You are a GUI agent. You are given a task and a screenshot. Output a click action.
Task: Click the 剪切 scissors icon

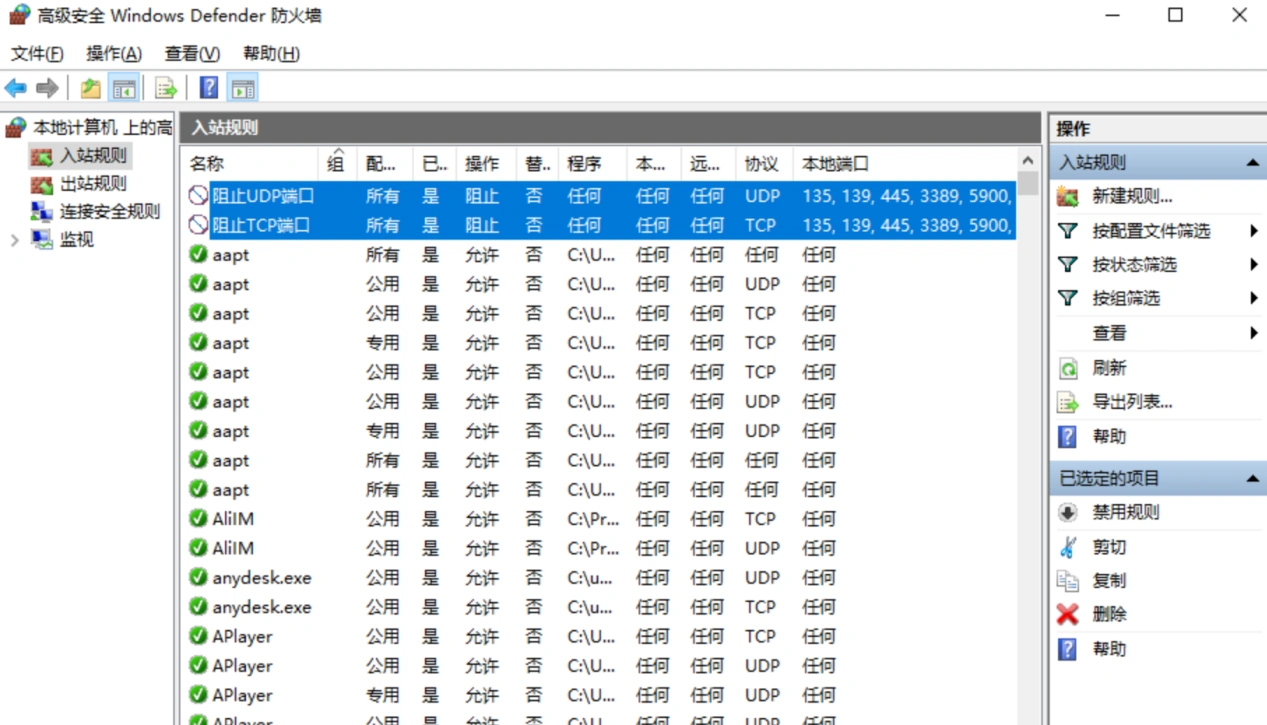point(1068,547)
